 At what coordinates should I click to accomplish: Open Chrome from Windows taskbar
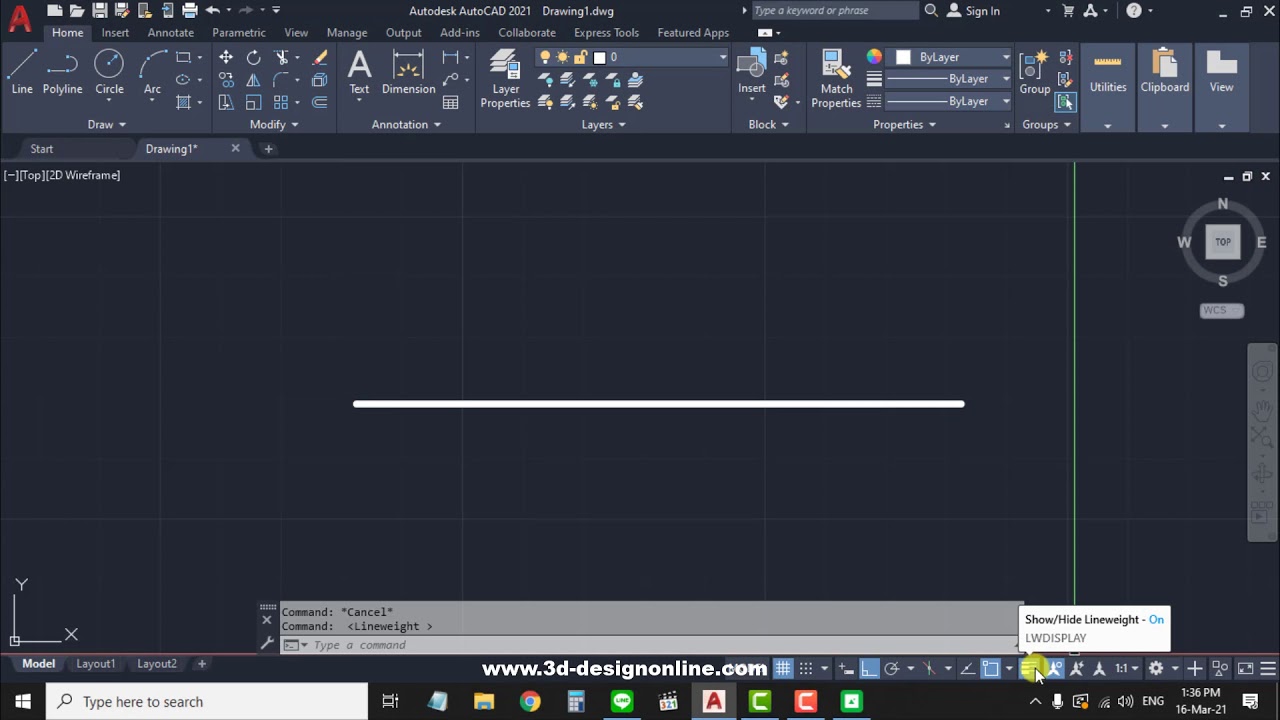530,702
